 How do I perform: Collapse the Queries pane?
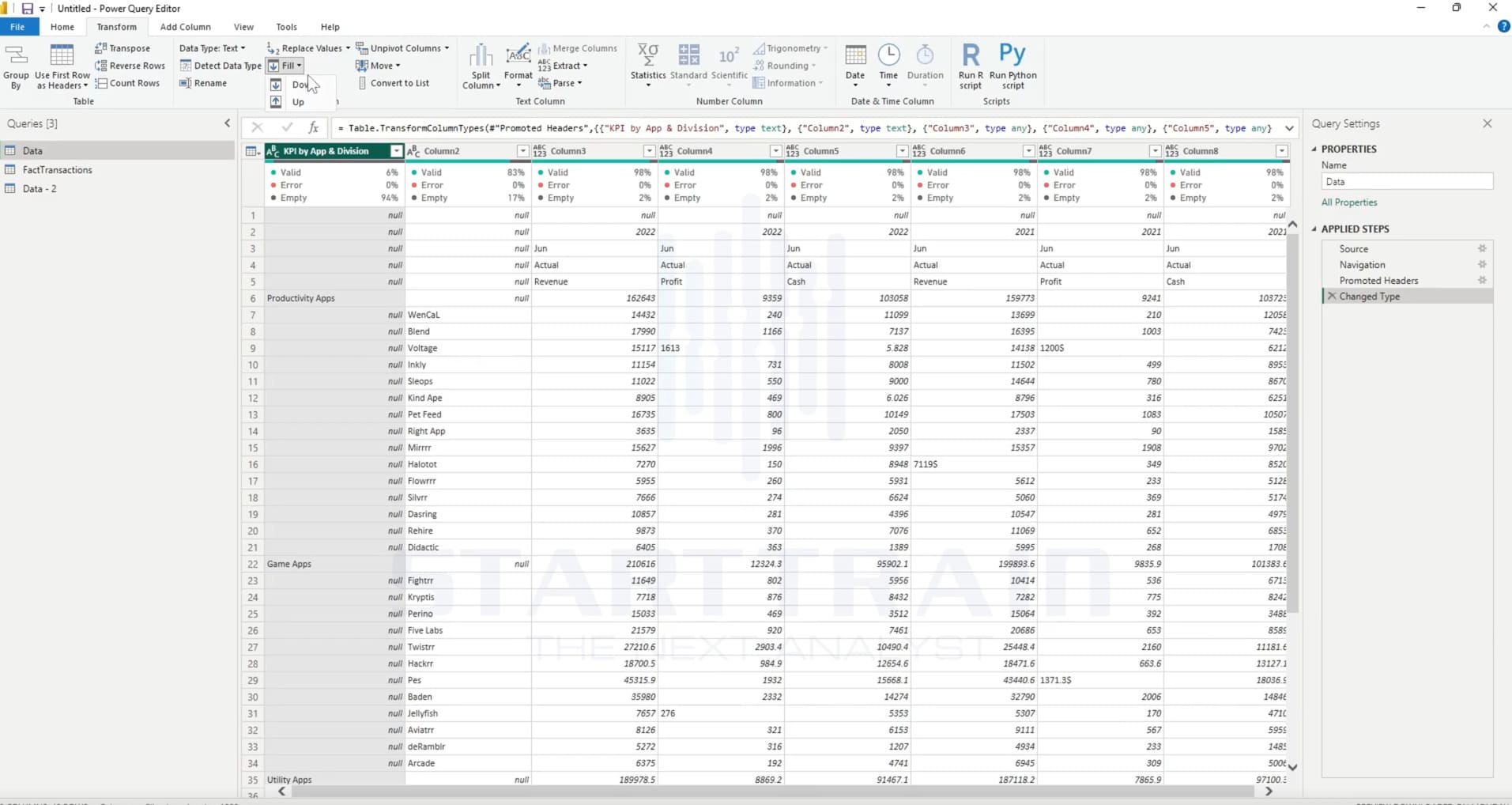point(228,123)
